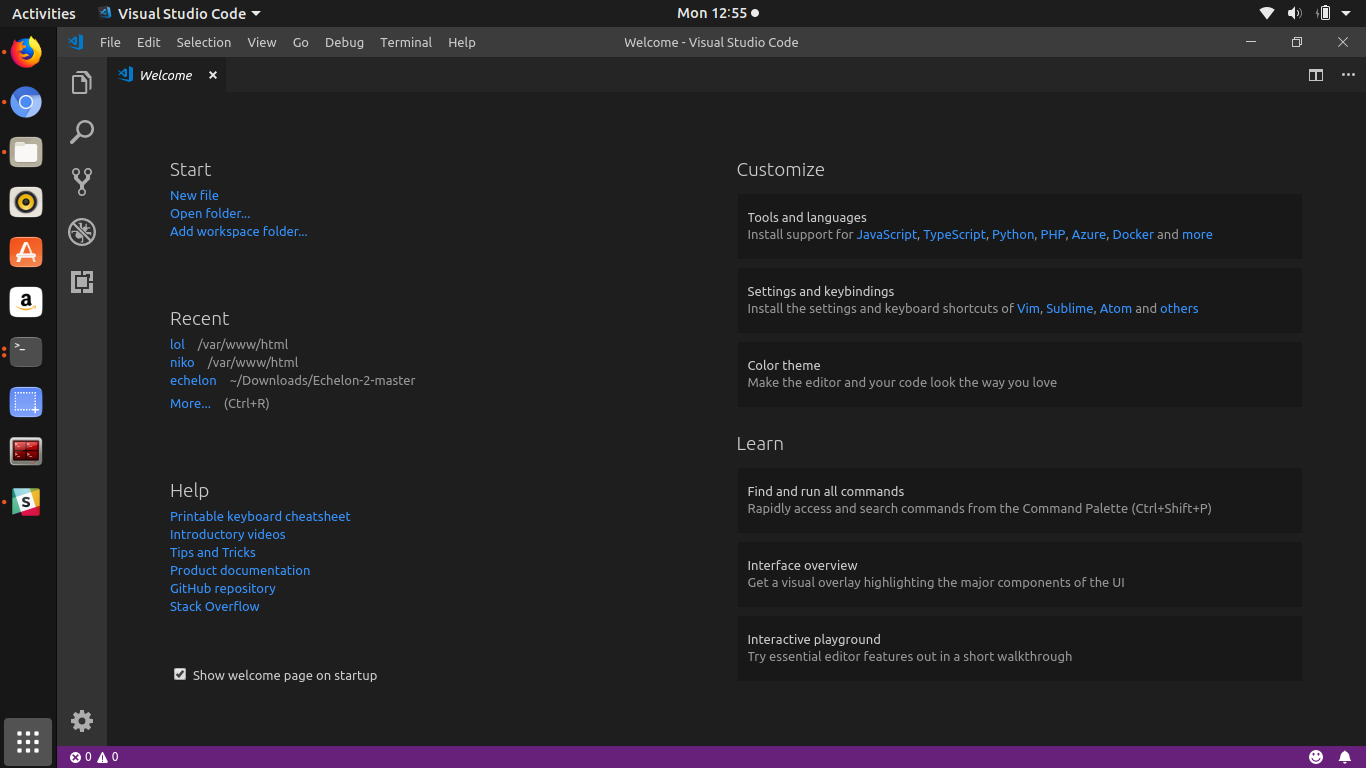Click More... recent link
The width and height of the screenshot is (1366, 768).
[x=190, y=403]
